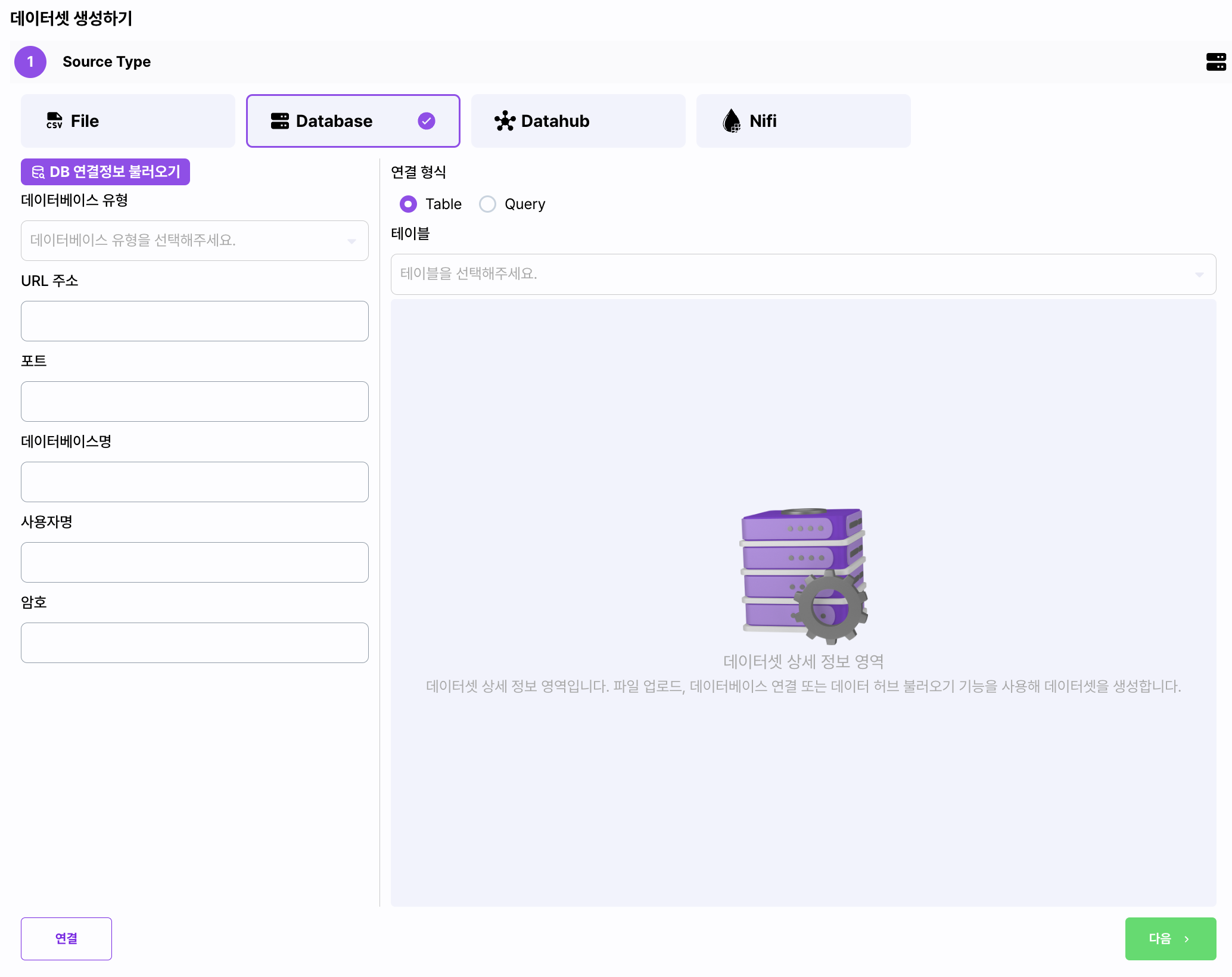Image resolution: width=1232 pixels, height=977 pixels.
Task: Open the 데이터베이스 유형 dropdown
Action: pos(195,241)
